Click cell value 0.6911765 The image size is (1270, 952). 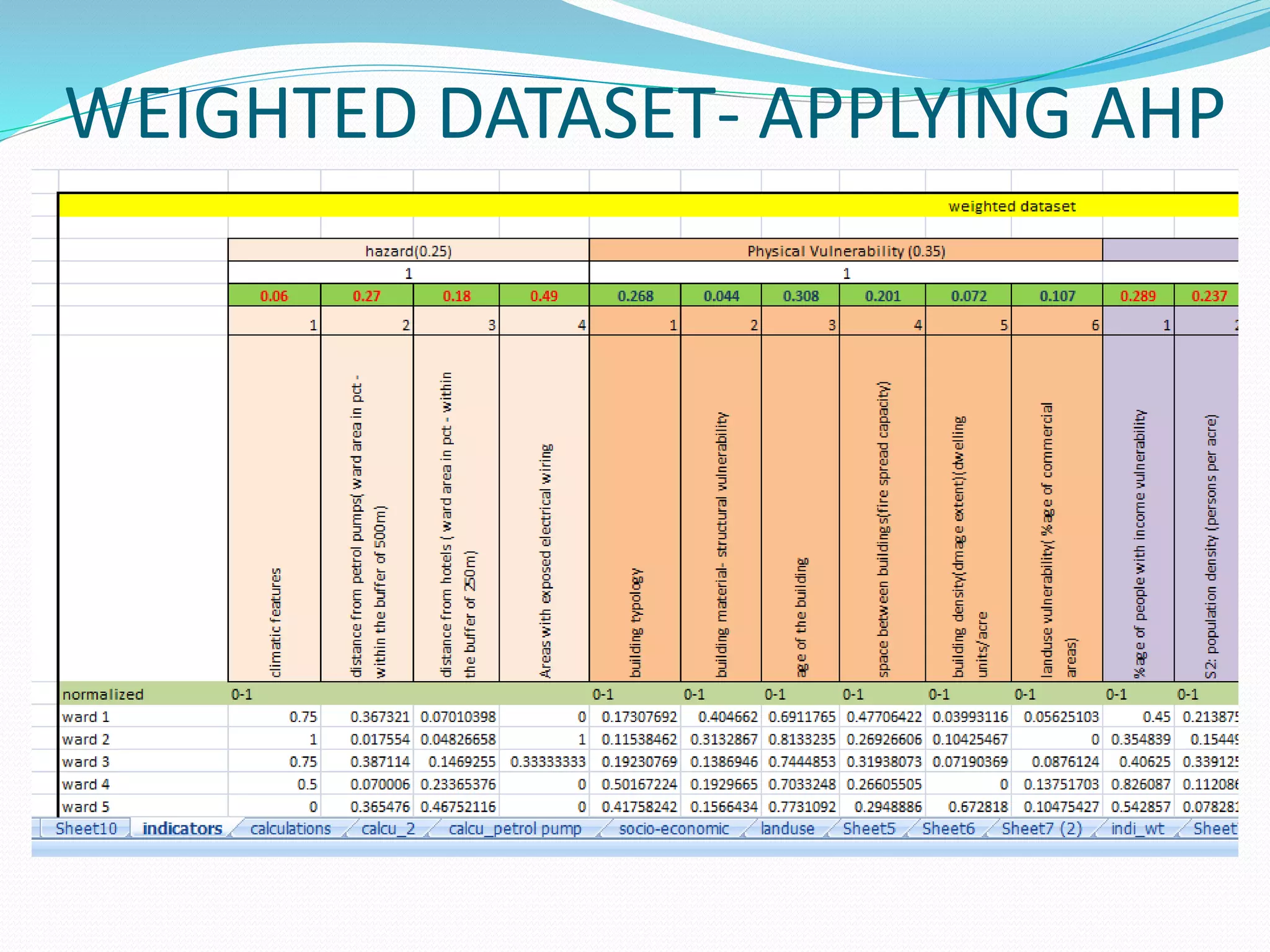(802, 716)
